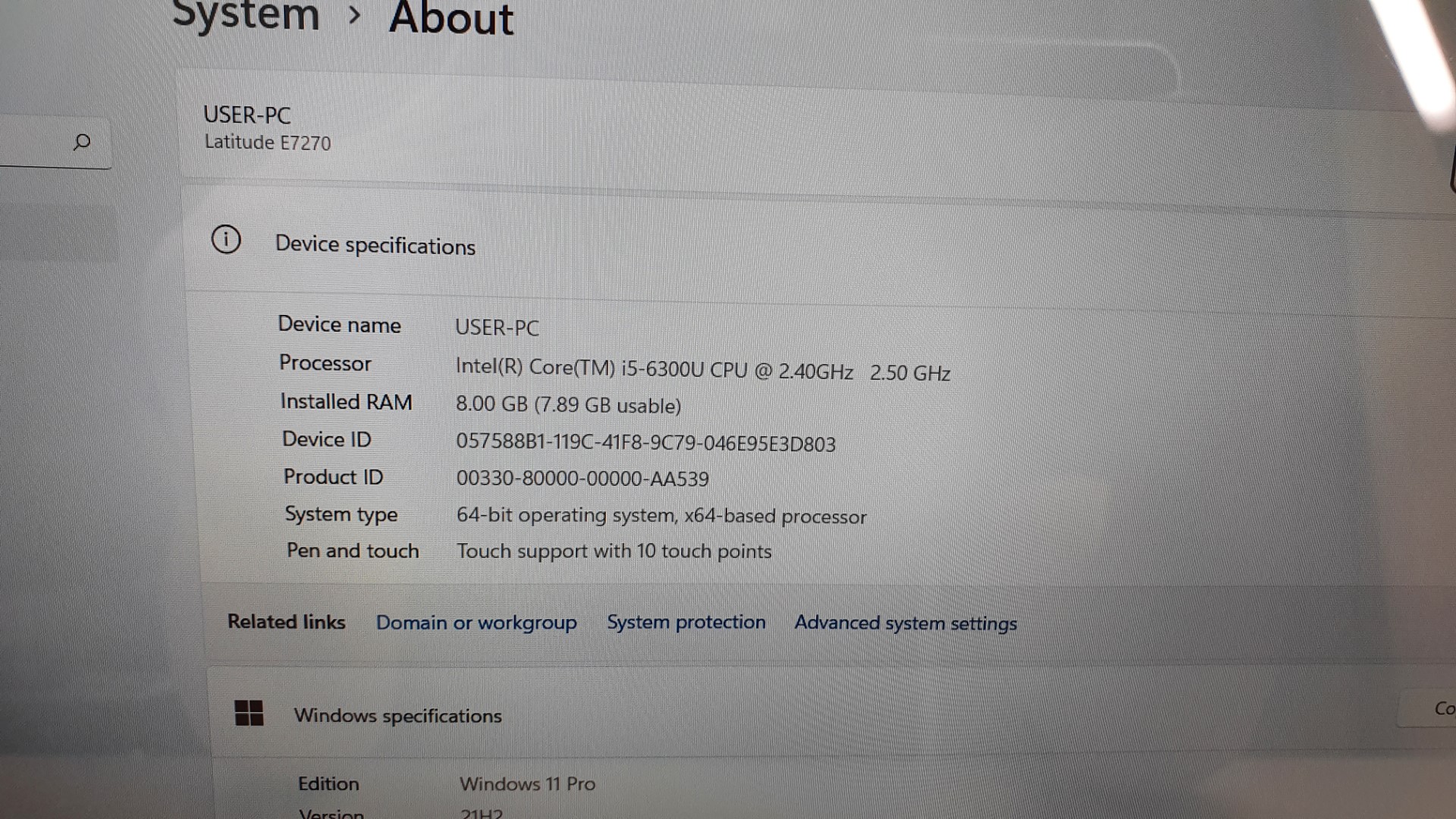Select the Product ID 00330-80000-00000-AA539
Viewport: 1456px width, 819px height.
click(582, 479)
